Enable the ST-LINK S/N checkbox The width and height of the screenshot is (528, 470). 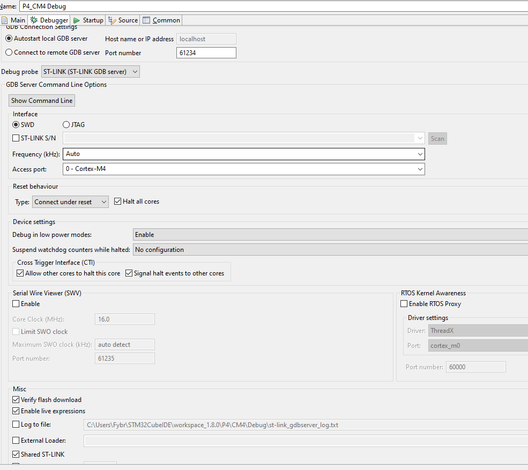click(15, 138)
